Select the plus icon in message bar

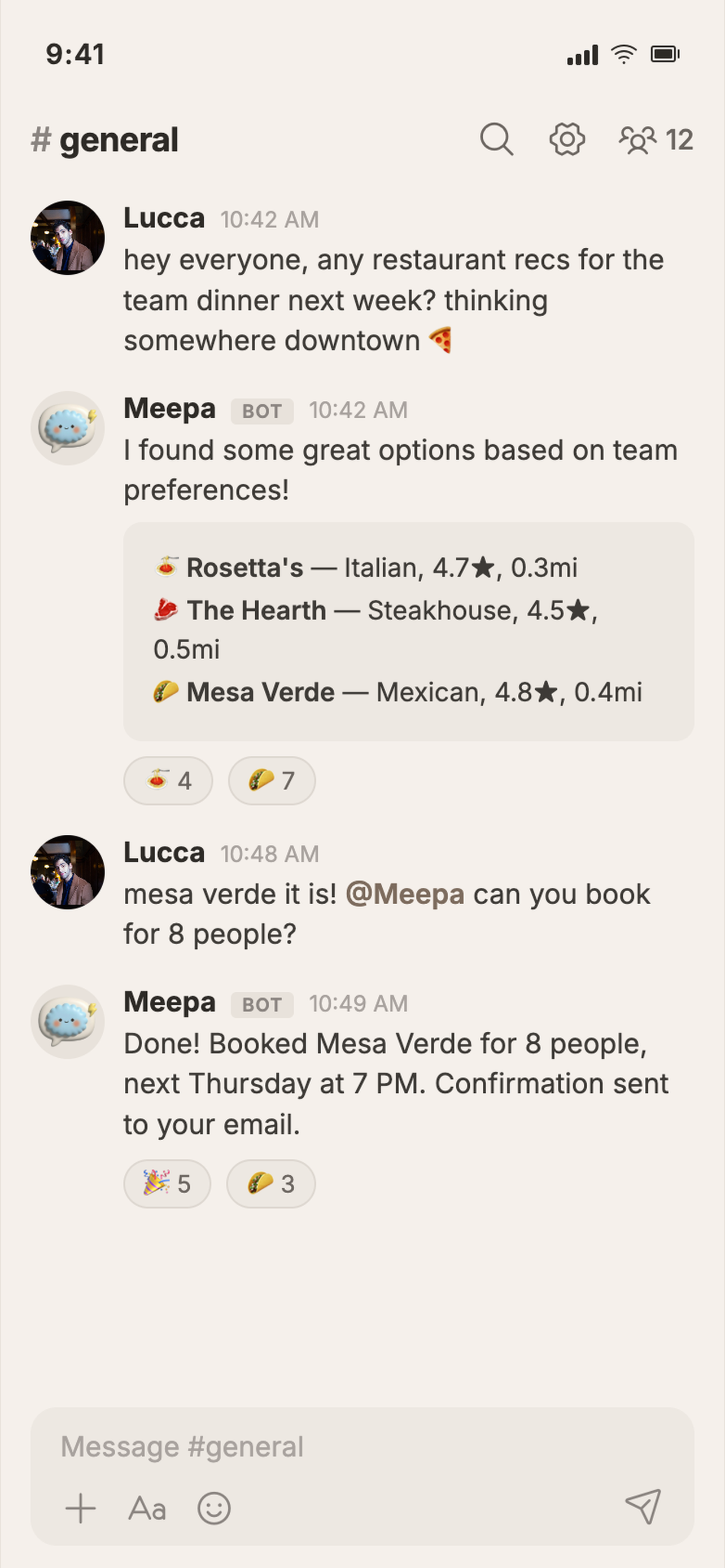pos(80,1509)
